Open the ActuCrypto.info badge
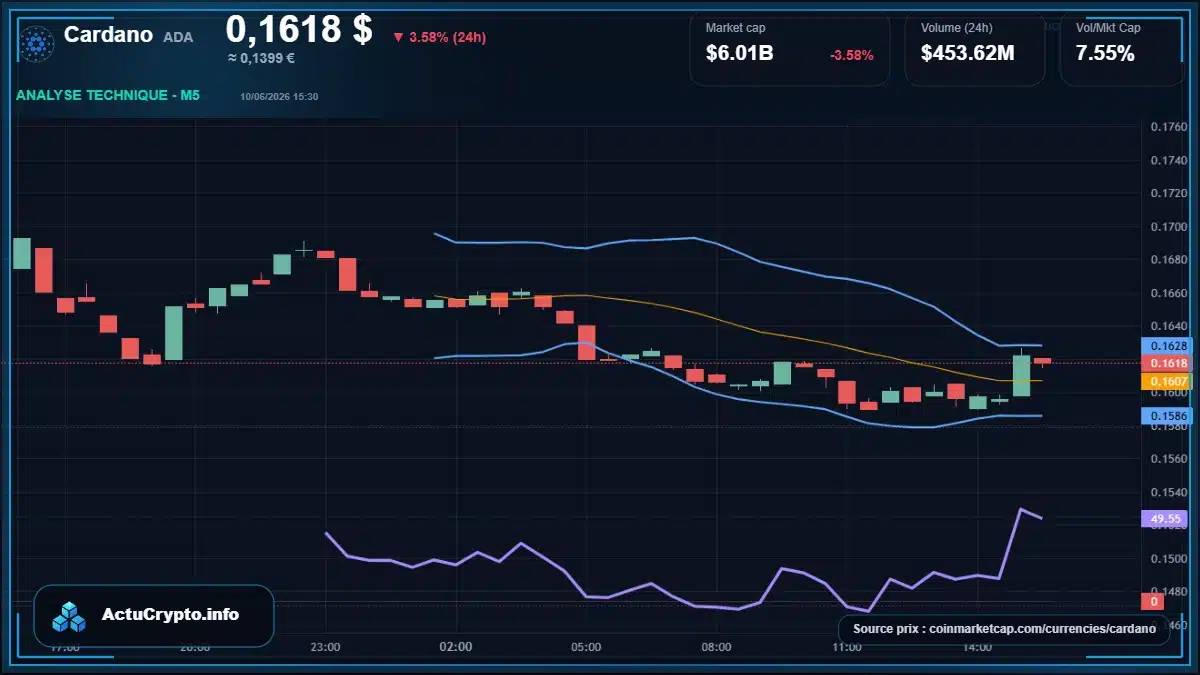The height and width of the screenshot is (675, 1200). 154,616
